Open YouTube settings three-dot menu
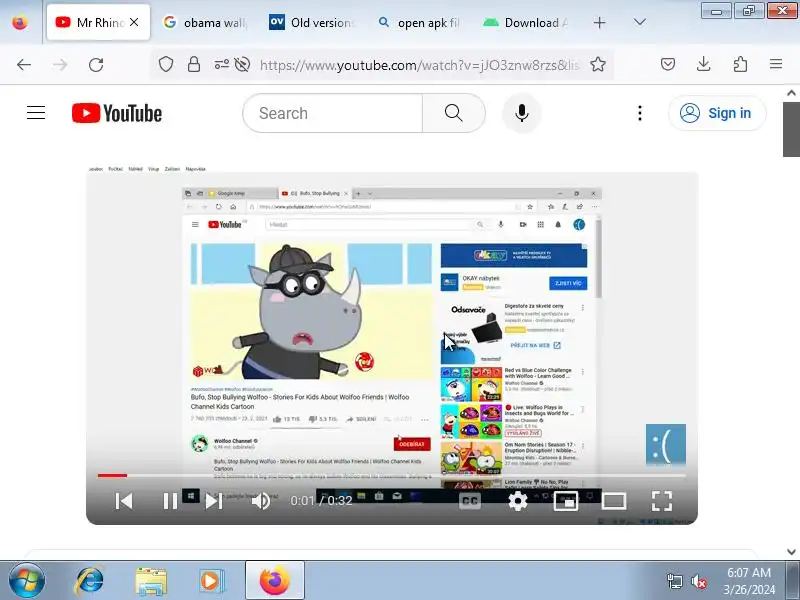Image resolution: width=800 pixels, height=600 pixels. click(x=640, y=113)
